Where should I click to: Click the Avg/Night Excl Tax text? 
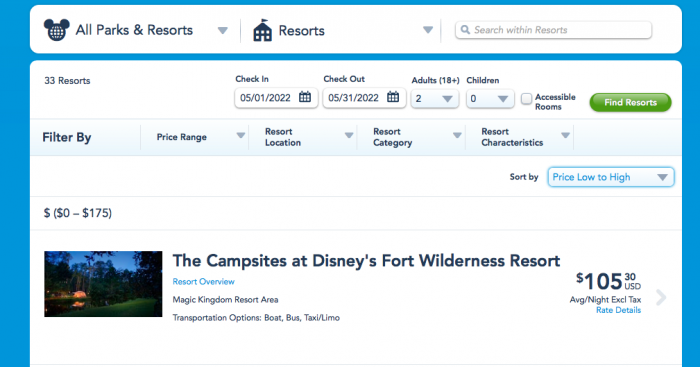605,300
